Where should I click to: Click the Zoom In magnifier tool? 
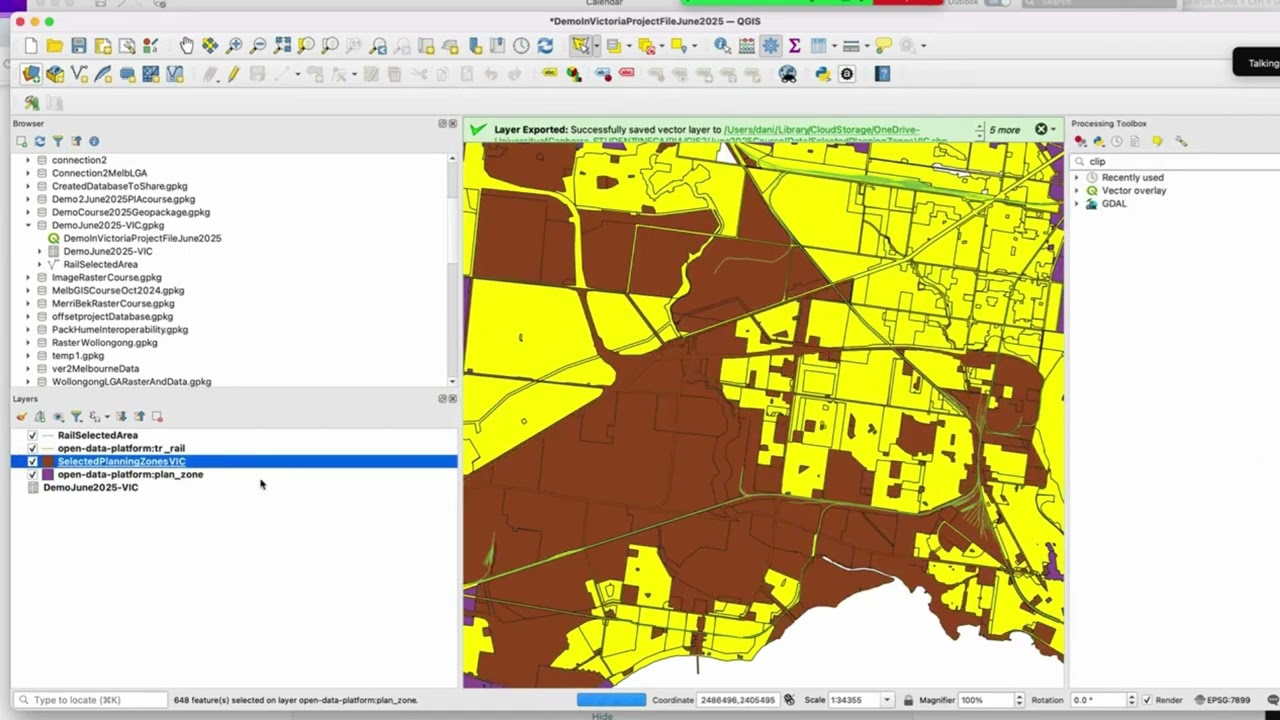(x=234, y=46)
